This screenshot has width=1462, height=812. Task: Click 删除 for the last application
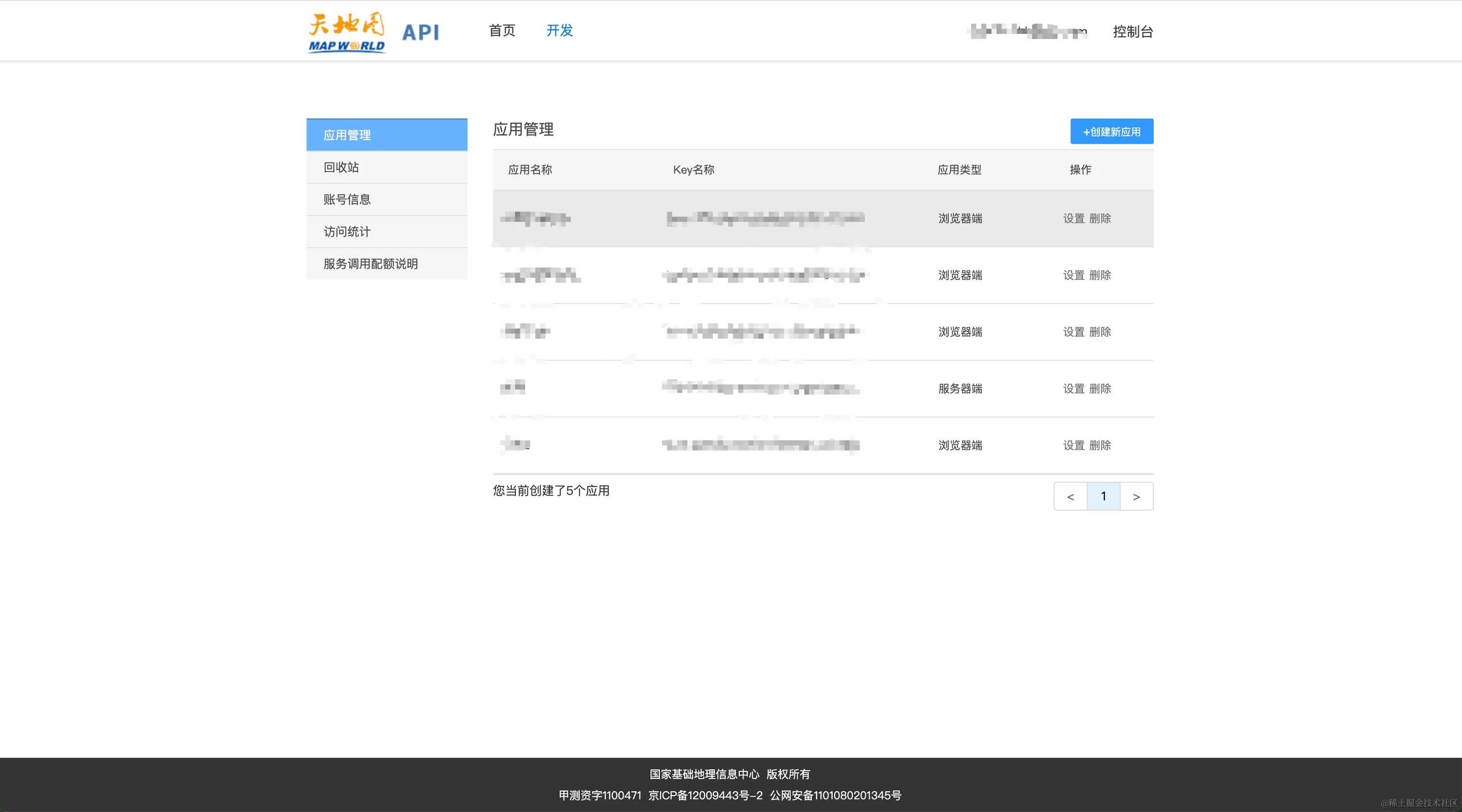click(x=1100, y=446)
